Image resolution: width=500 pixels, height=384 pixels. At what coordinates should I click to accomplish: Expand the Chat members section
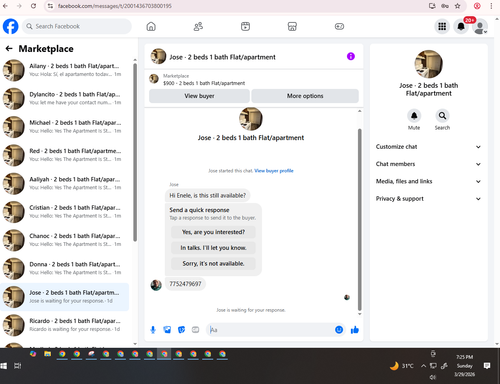pos(428,164)
